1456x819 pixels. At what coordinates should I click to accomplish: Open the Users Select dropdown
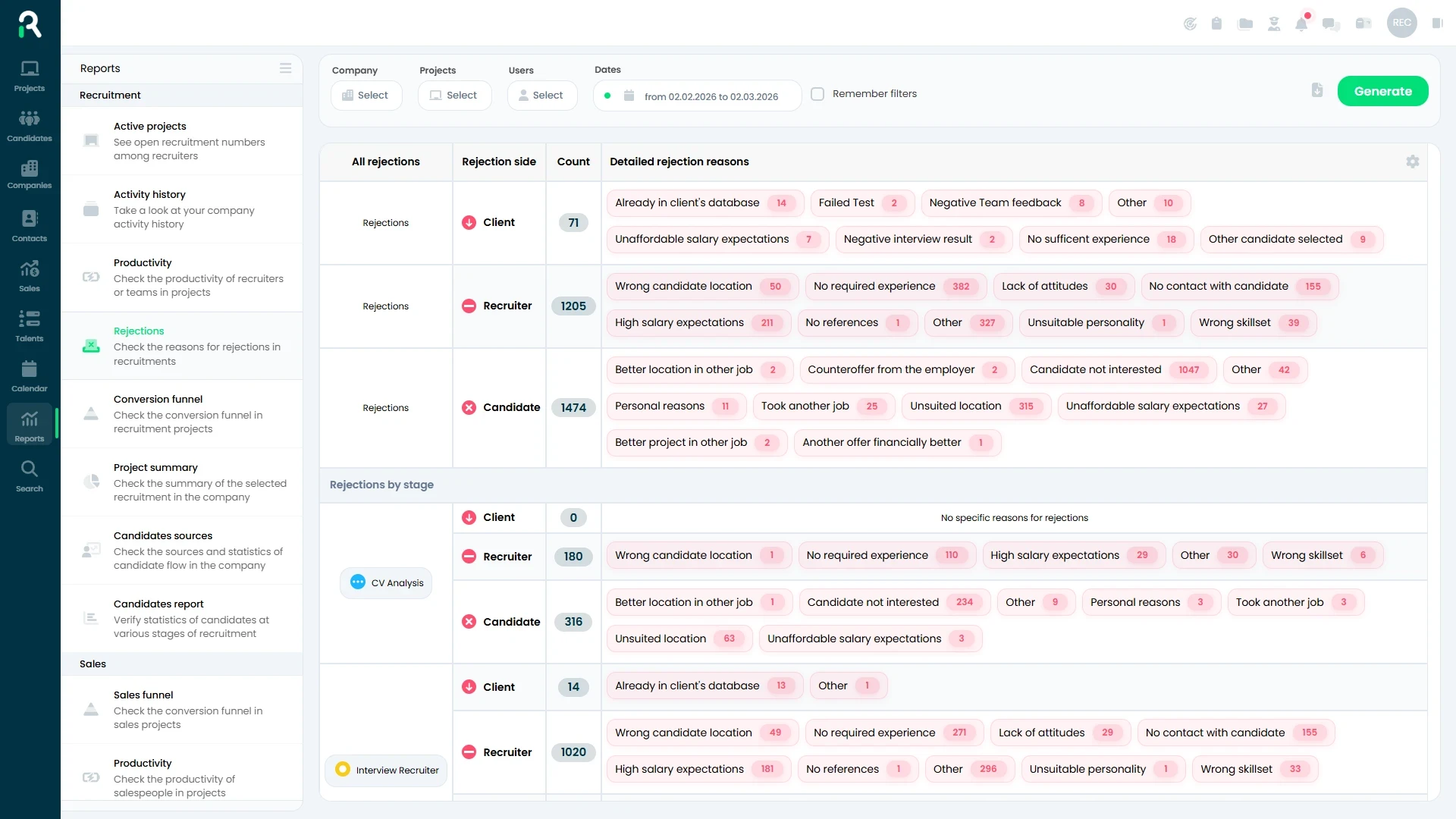coord(541,96)
